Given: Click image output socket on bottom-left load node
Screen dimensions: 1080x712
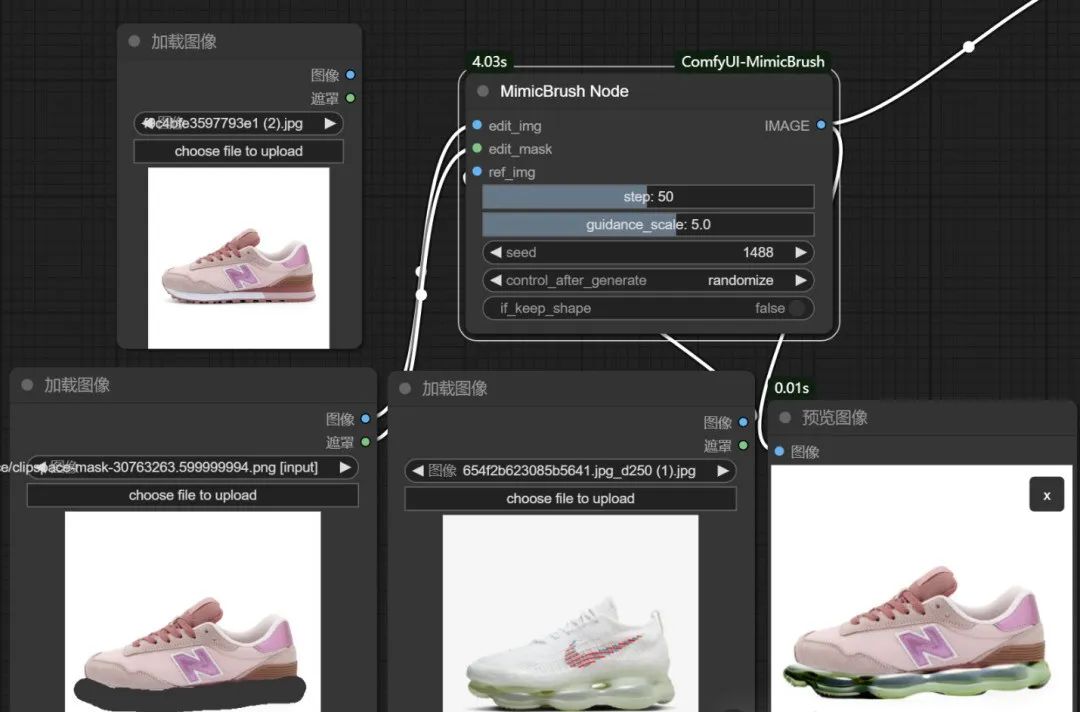Looking at the screenshot, I should [366, 418].
